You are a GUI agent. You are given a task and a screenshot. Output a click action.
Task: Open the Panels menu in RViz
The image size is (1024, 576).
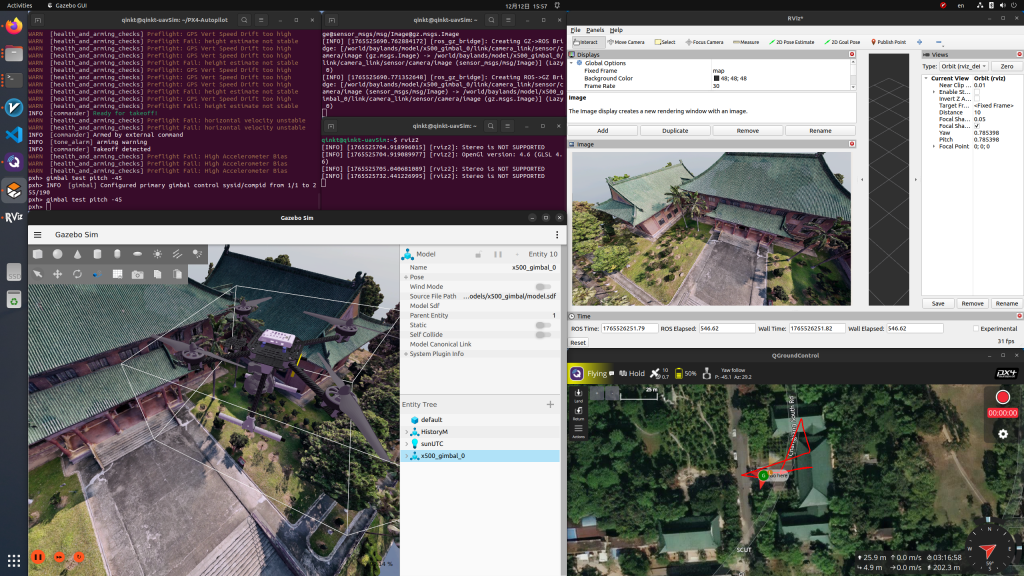[x=595, y=30]
